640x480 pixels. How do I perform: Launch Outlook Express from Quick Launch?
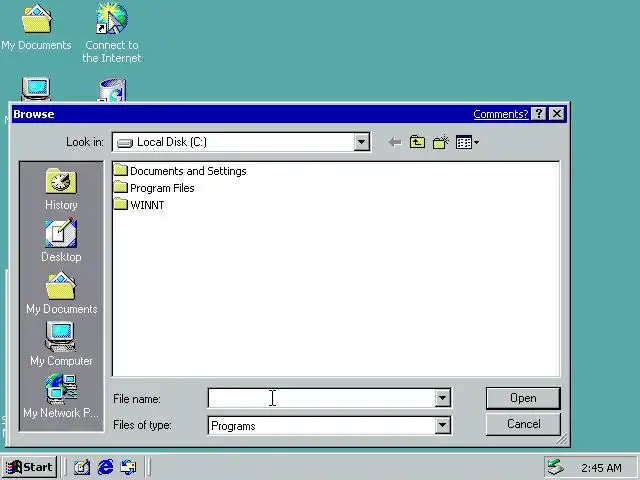(x=129, y=467)
